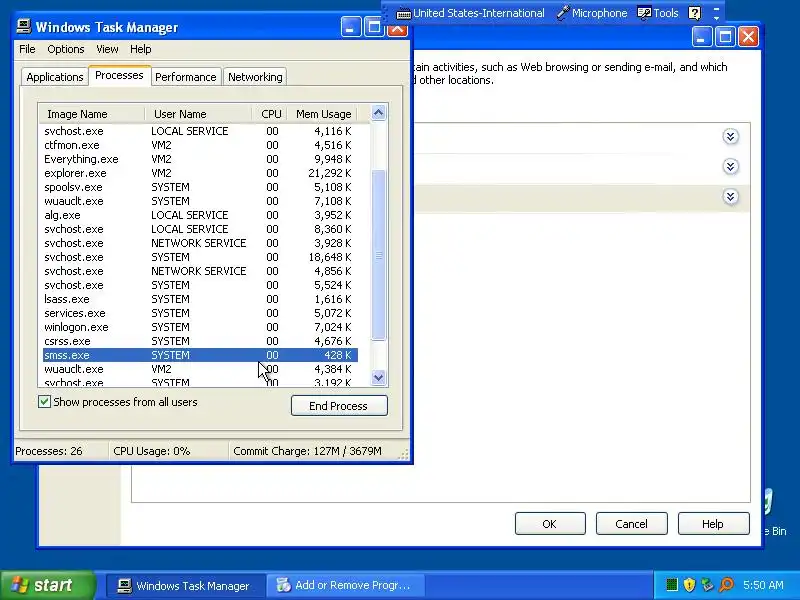Select the services.exe process row
This screenshot has width=800, height=600.
[200, 313]
